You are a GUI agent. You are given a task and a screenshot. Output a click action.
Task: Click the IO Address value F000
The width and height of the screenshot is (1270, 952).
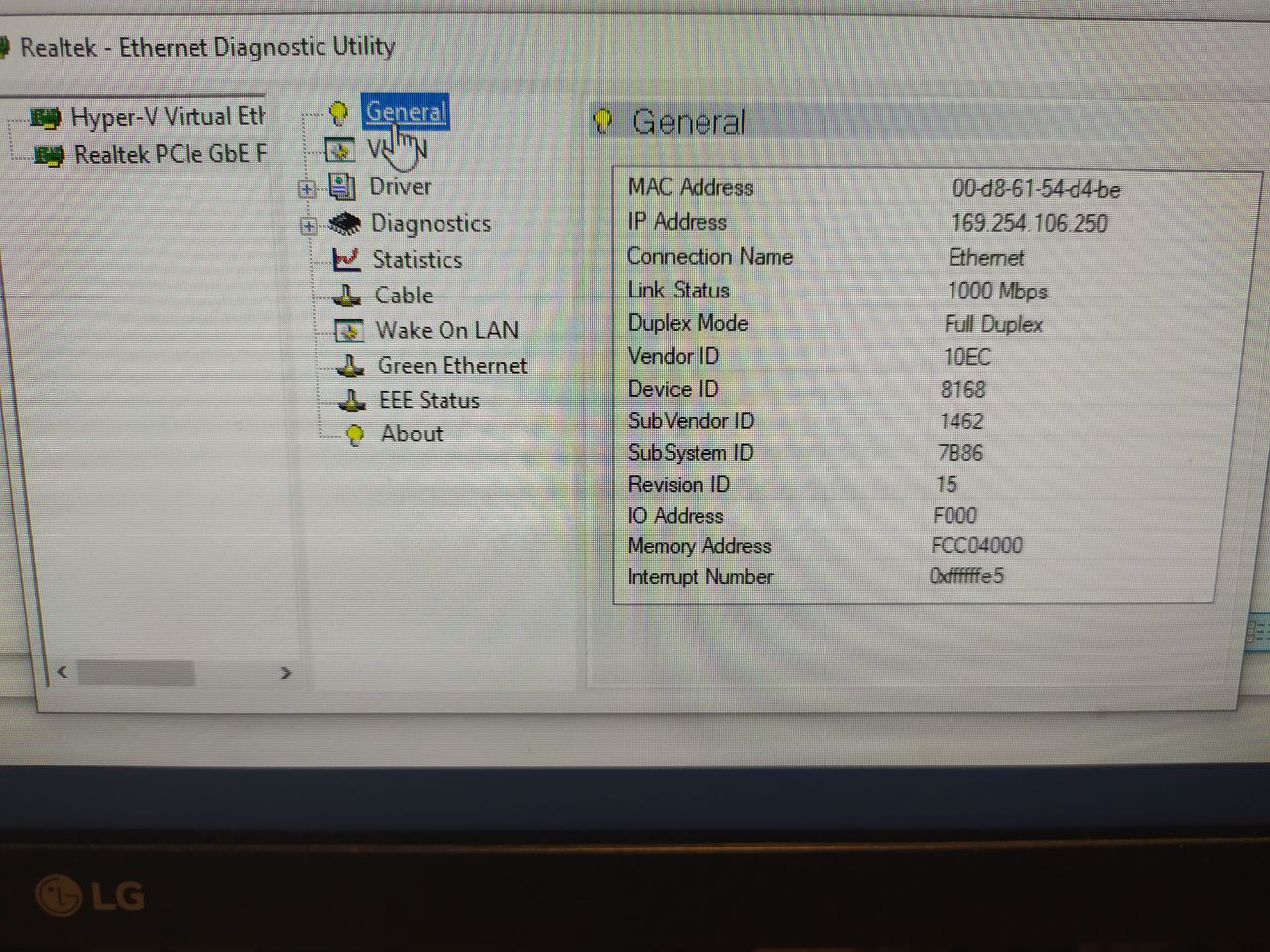point(955,516)
